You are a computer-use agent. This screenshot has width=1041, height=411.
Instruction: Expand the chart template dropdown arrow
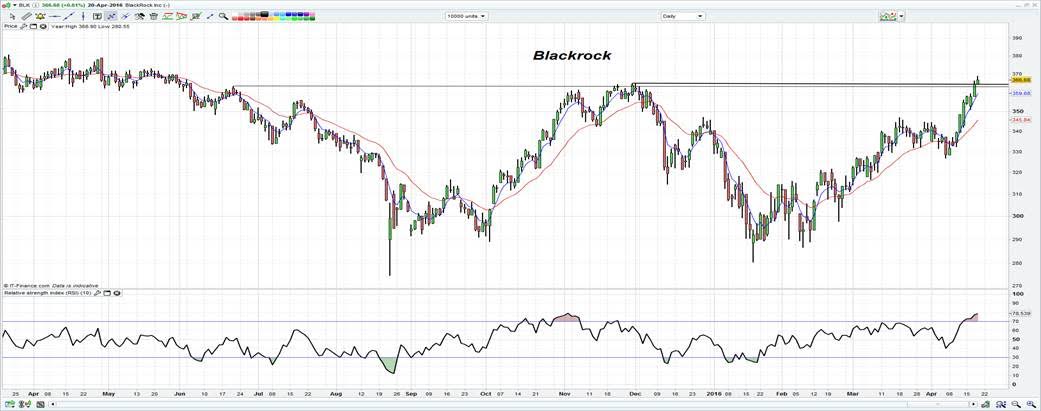point(900,16)
